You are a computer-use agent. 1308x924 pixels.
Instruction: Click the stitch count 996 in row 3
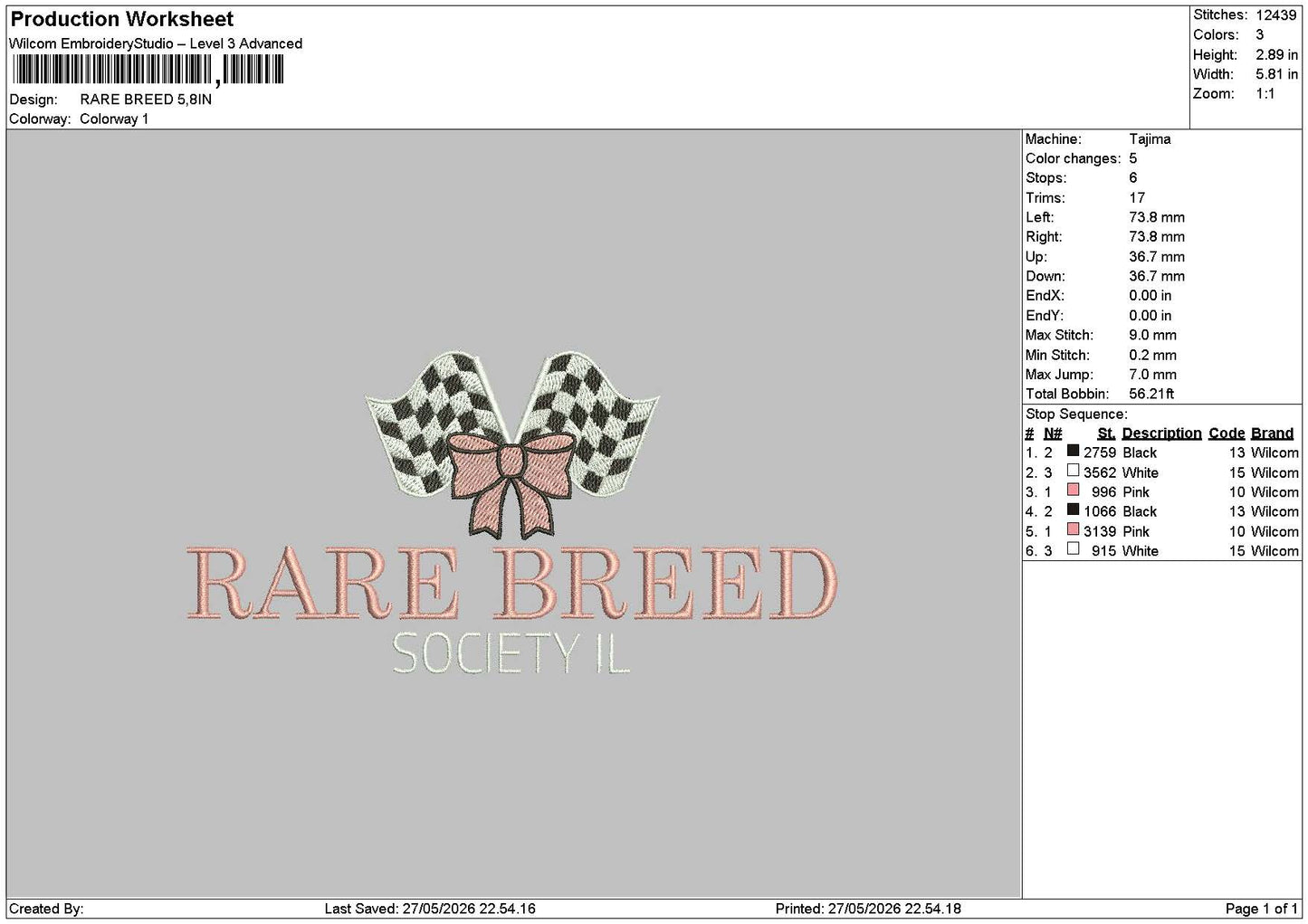[1104, 492]
